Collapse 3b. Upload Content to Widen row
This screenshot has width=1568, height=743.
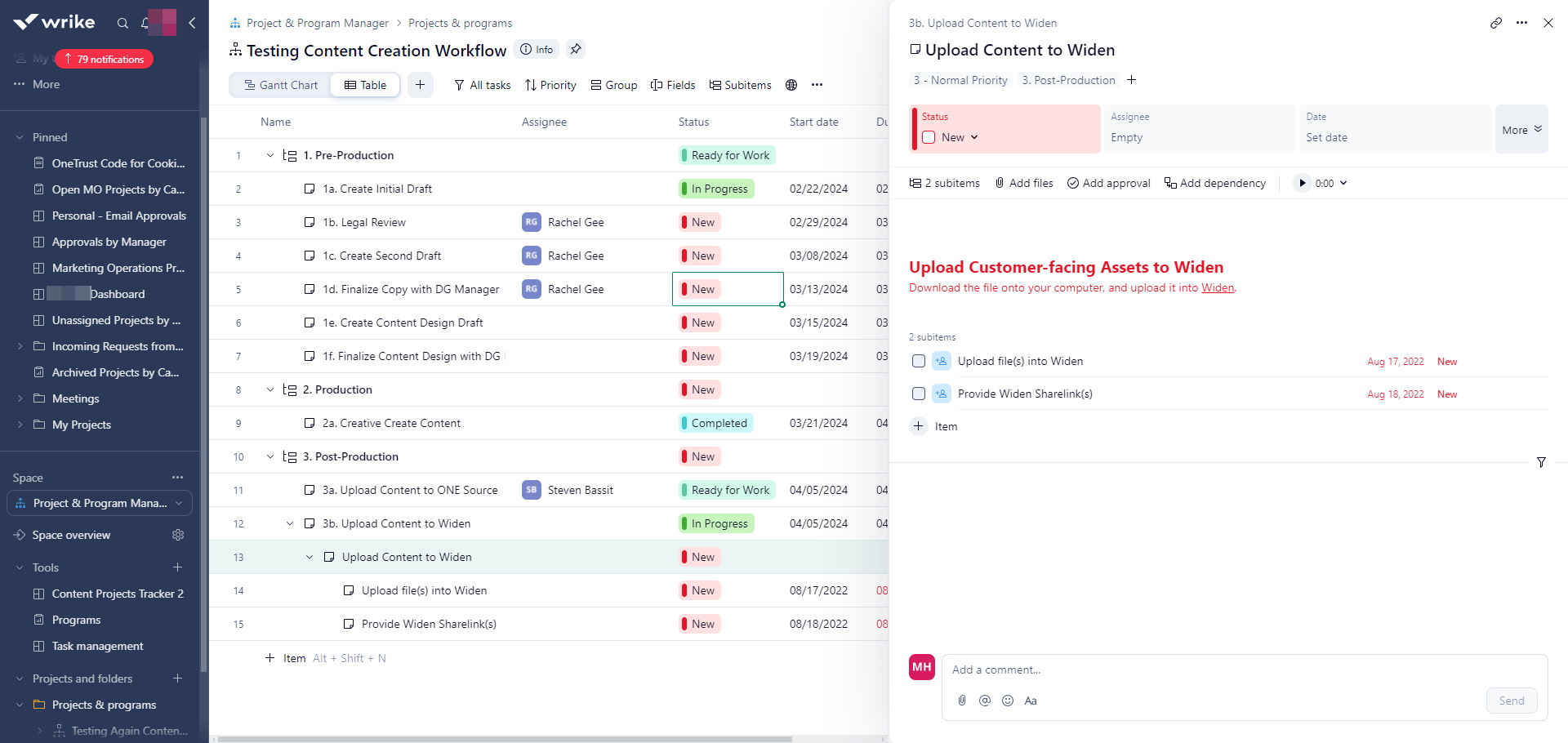290,523
